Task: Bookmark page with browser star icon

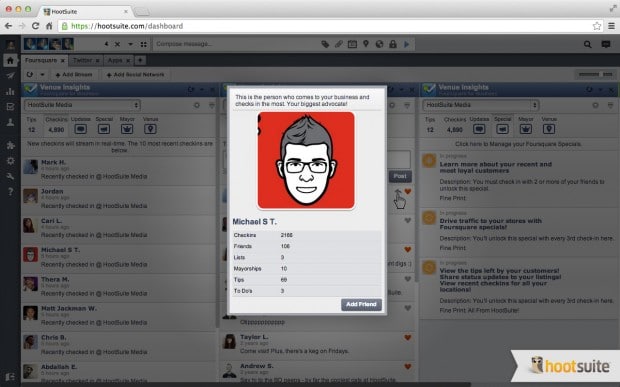Action: coord(597,26)
